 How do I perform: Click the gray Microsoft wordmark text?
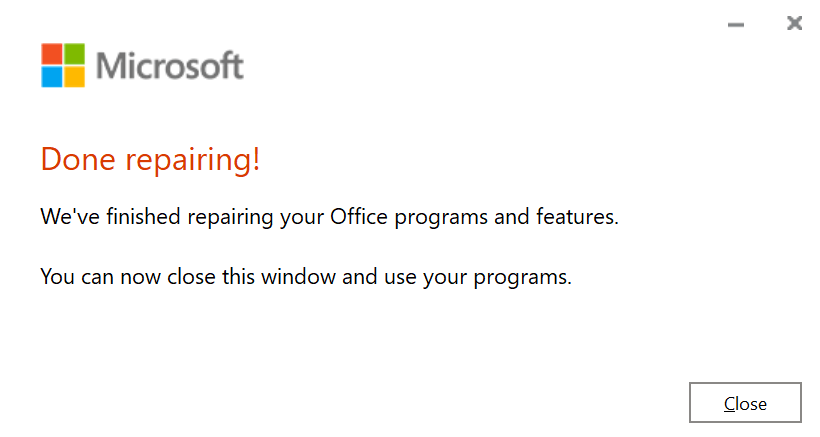(x=170, y=66)
